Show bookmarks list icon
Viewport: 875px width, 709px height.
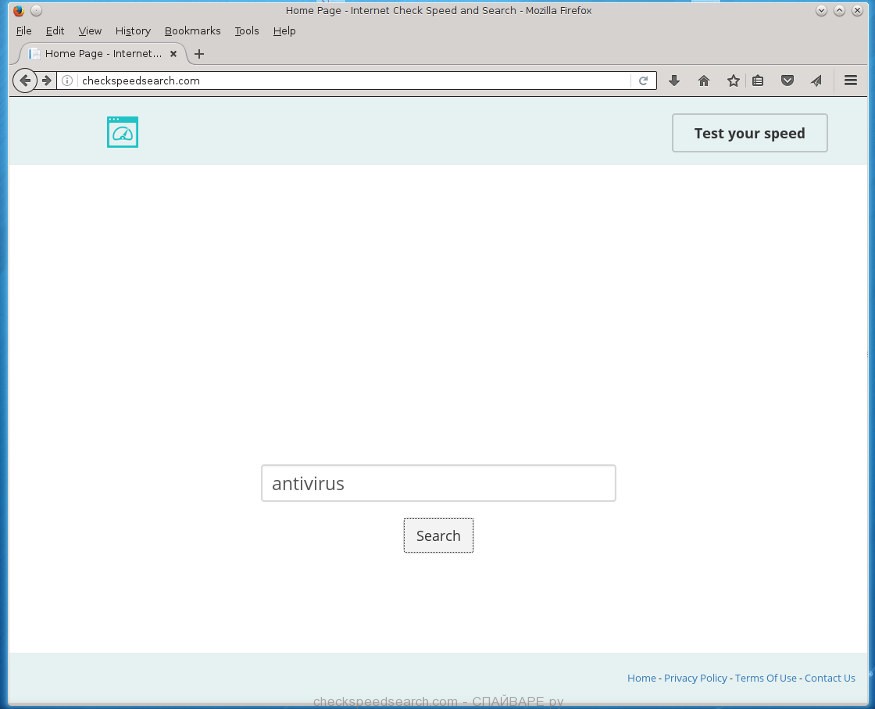[x=758, y=81]
